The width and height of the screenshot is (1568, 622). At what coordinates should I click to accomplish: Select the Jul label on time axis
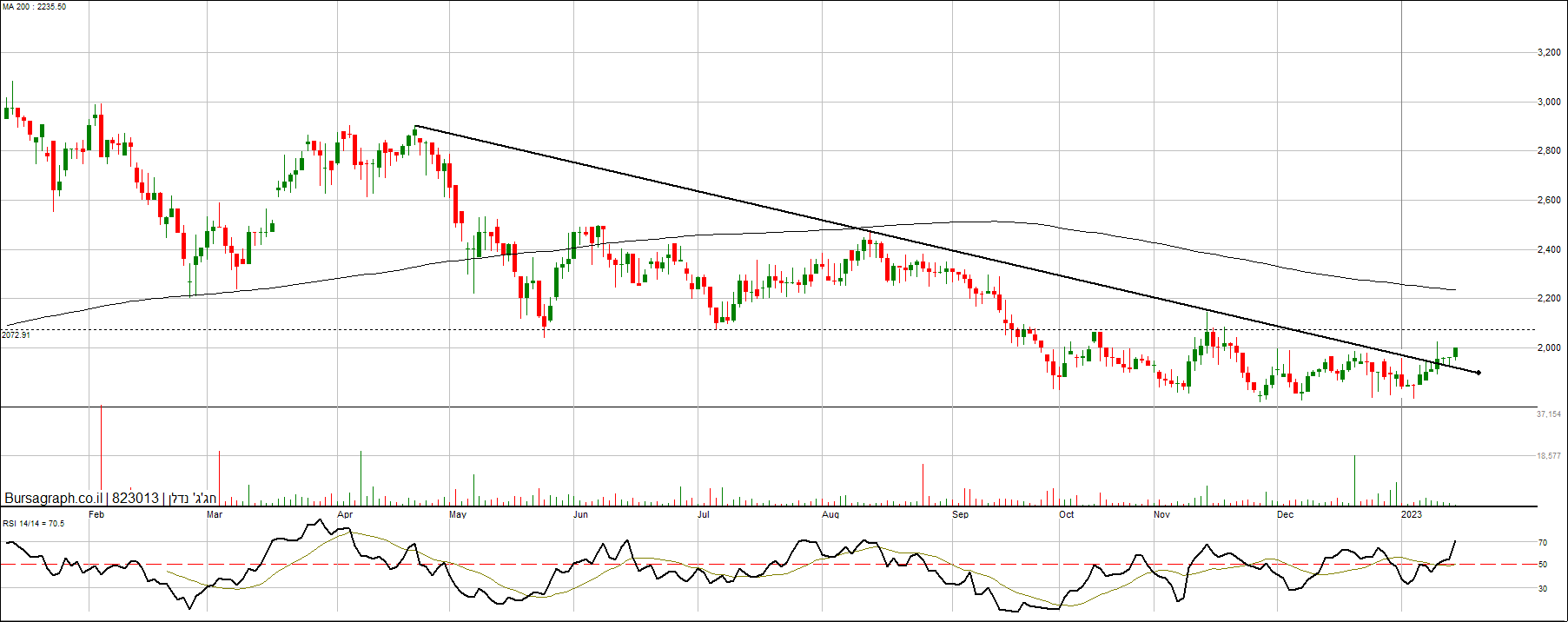coord(704,515)
